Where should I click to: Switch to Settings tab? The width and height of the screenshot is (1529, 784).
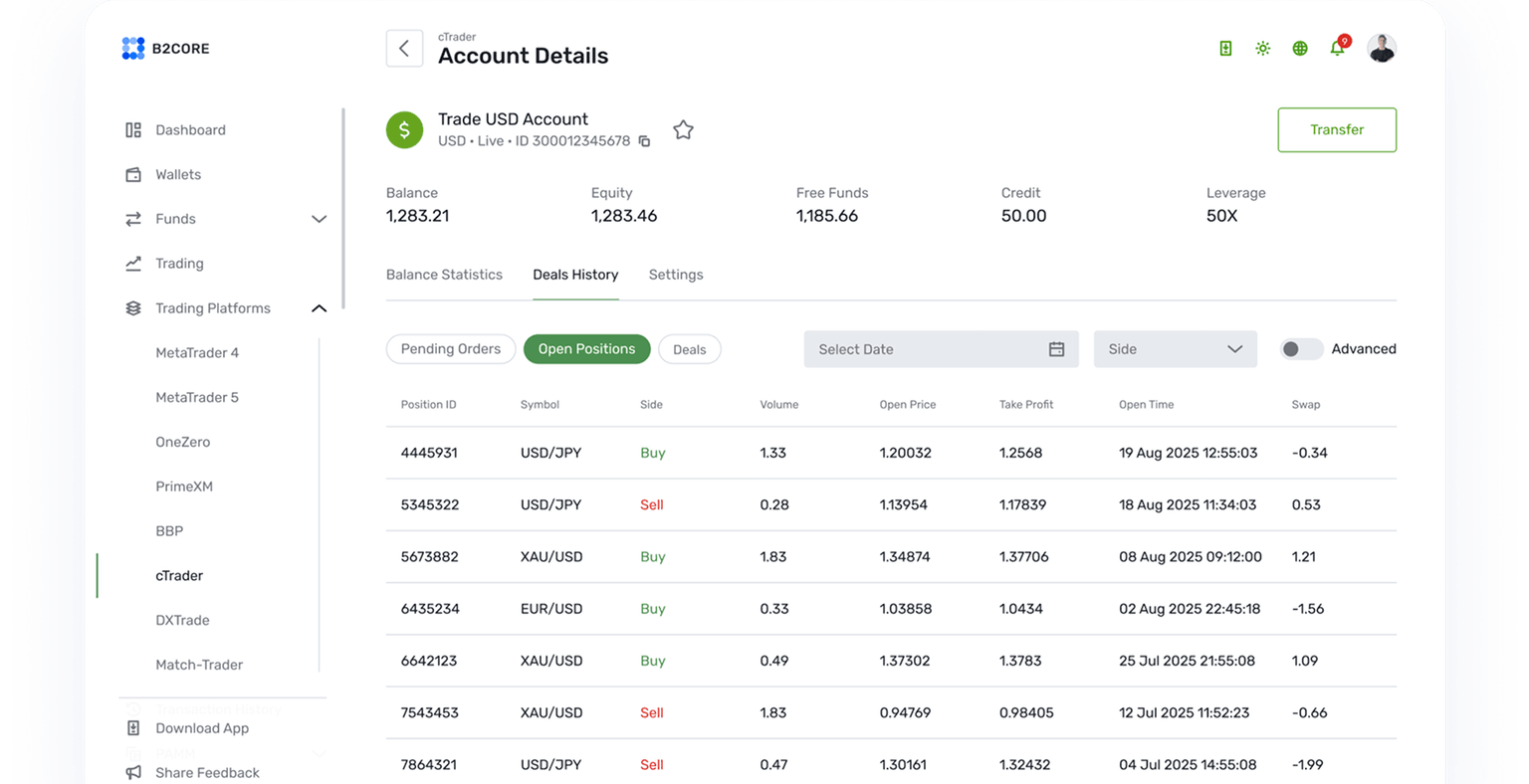tap(676, 275)
